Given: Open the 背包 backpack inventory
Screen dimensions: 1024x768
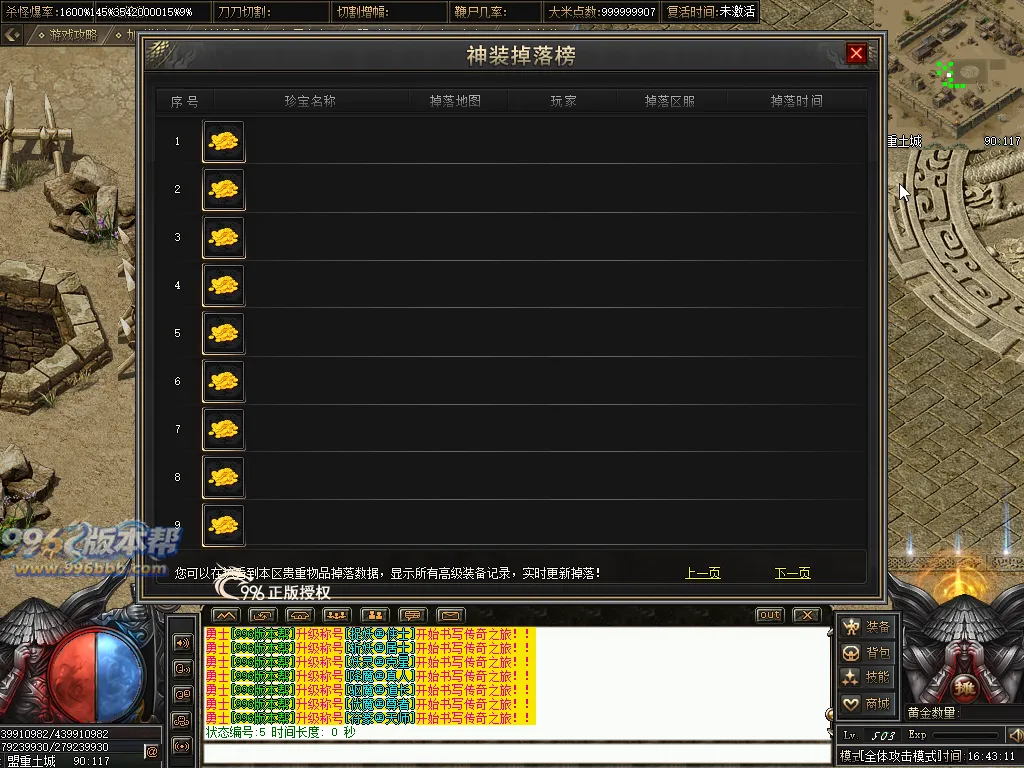Looking at the screenshot, I should (866, 652).
